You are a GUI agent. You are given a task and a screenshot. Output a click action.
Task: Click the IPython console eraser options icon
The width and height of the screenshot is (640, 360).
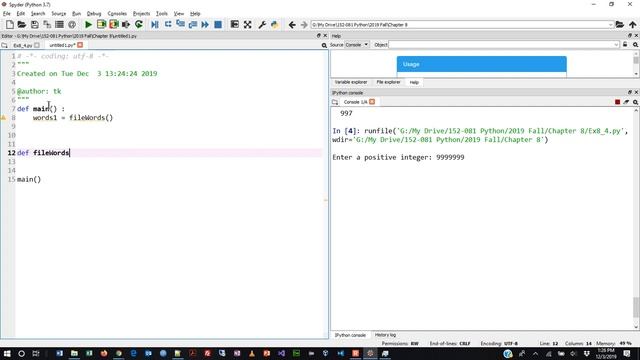(x=626, y=102)
